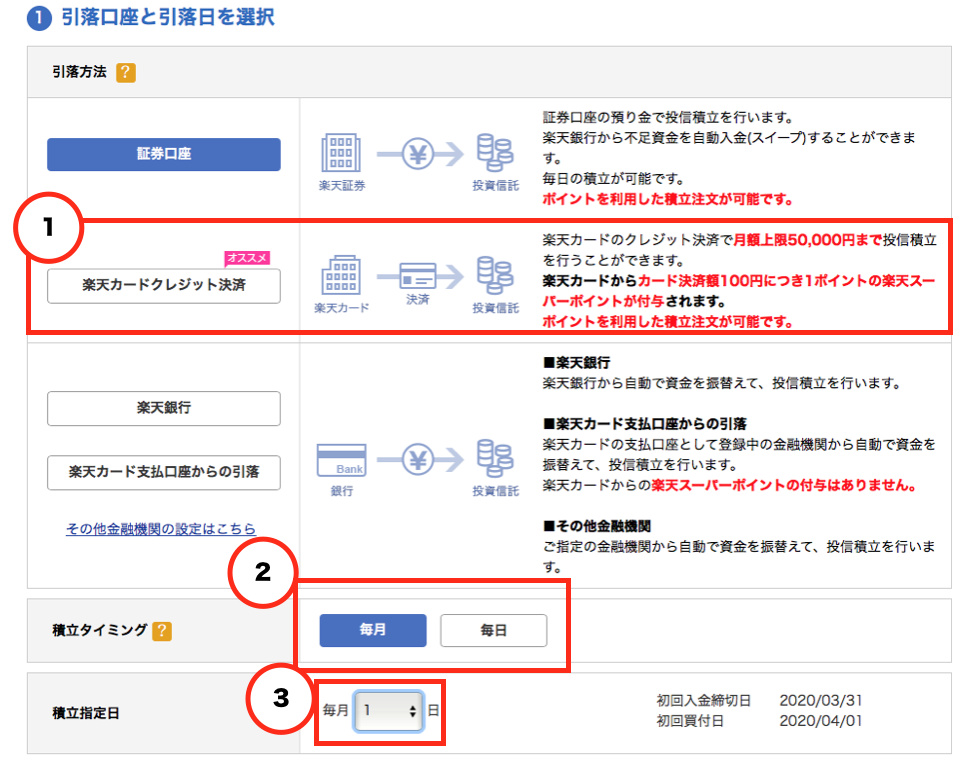
Task: Choose the 証券口座 withdrawal method
Action: (164, 155)
